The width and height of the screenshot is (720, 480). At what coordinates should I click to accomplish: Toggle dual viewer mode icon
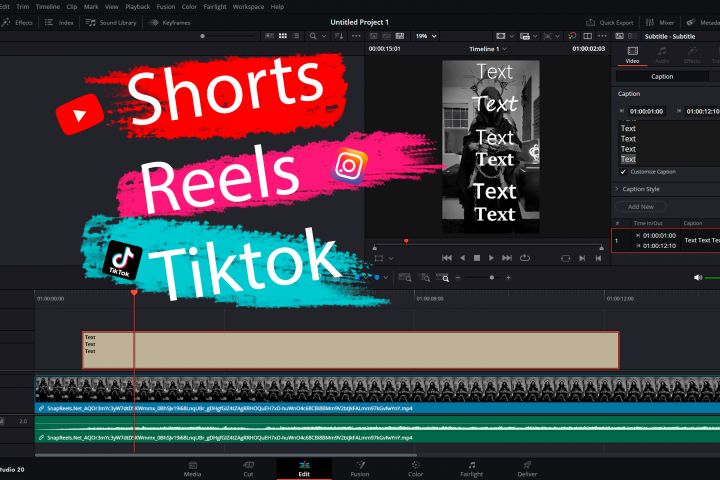coord(587,36)
